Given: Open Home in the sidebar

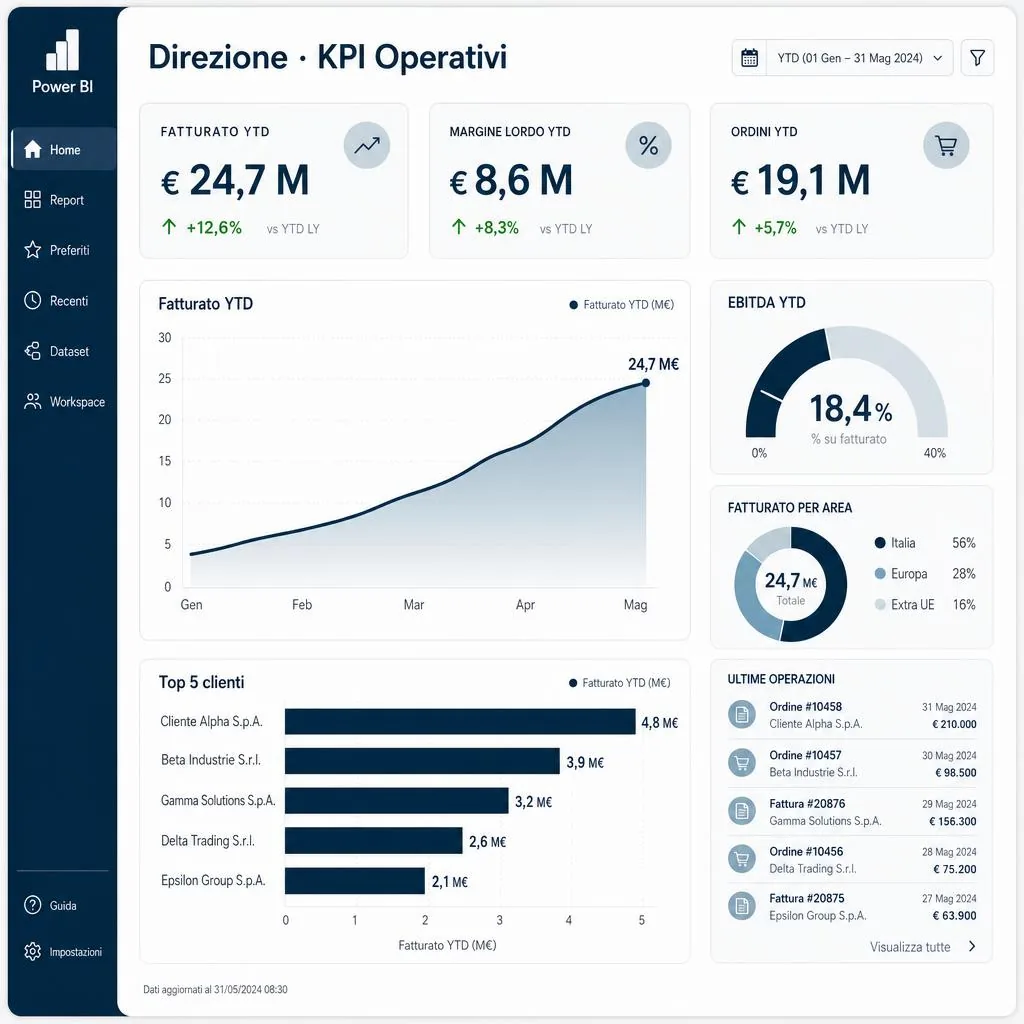Looking at the screenshot, I should (x=64, y=150).
